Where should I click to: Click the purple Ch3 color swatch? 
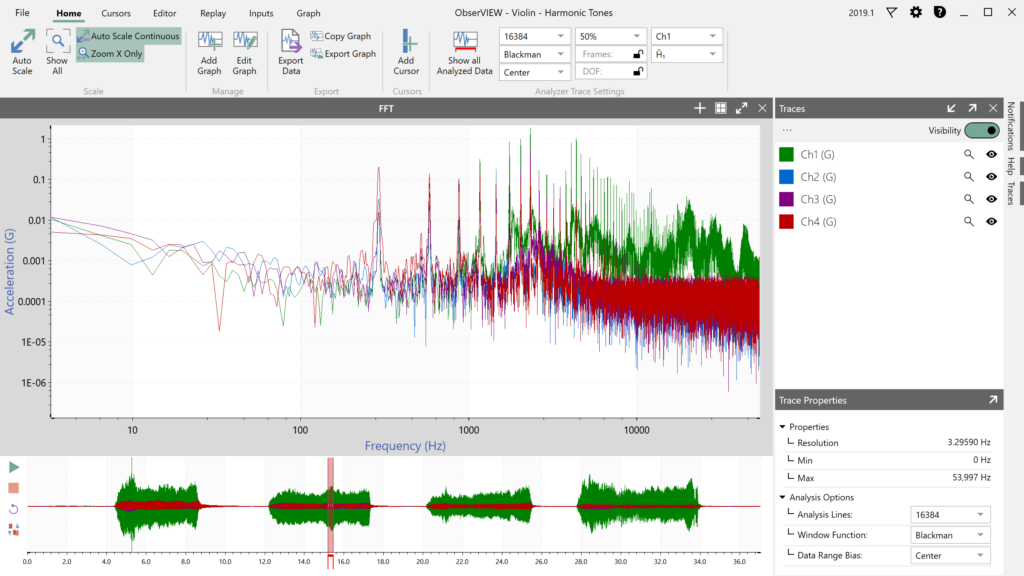(x=786, y=199)
